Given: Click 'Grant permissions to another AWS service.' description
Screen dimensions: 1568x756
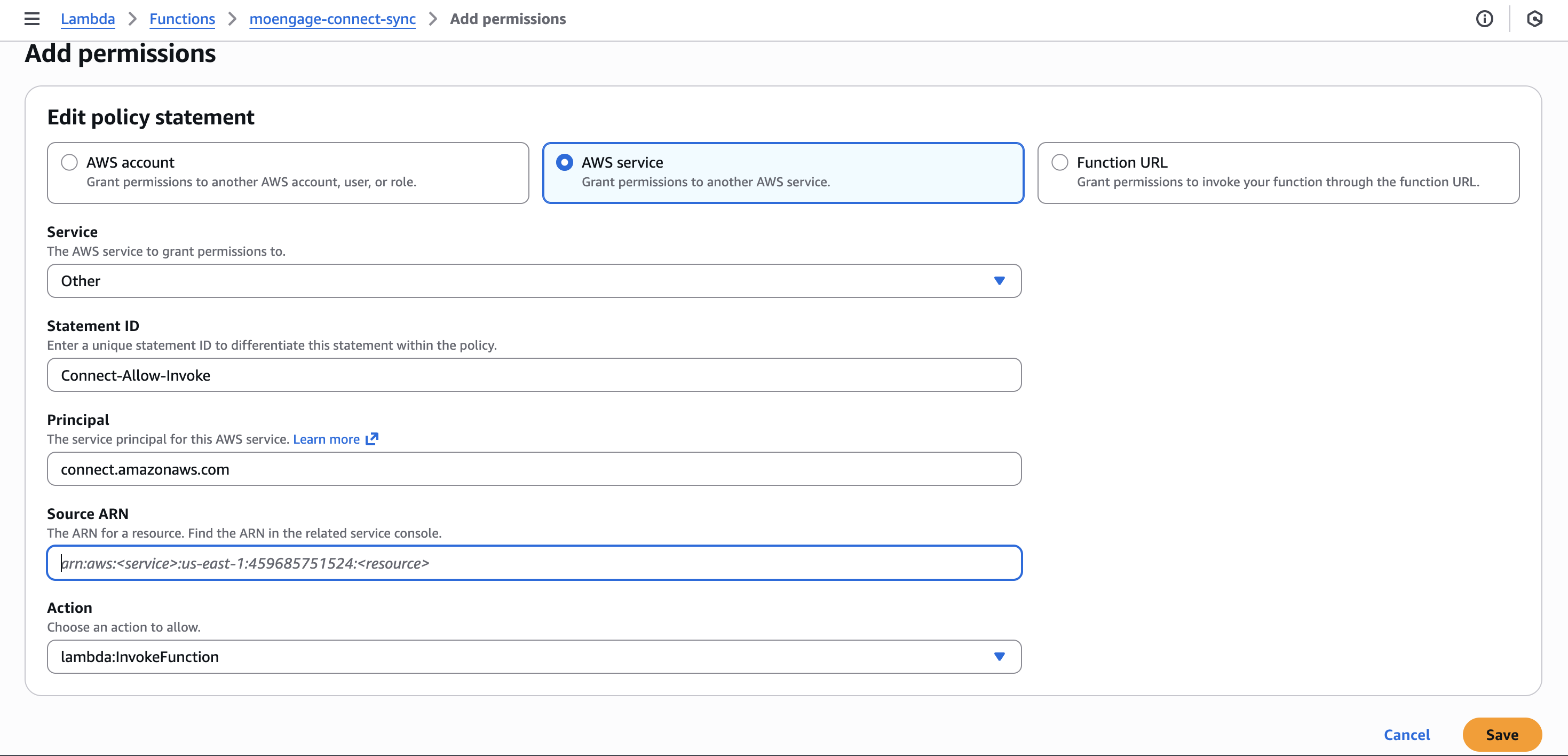Looking at the screenshot, I should tap(706, 182).
